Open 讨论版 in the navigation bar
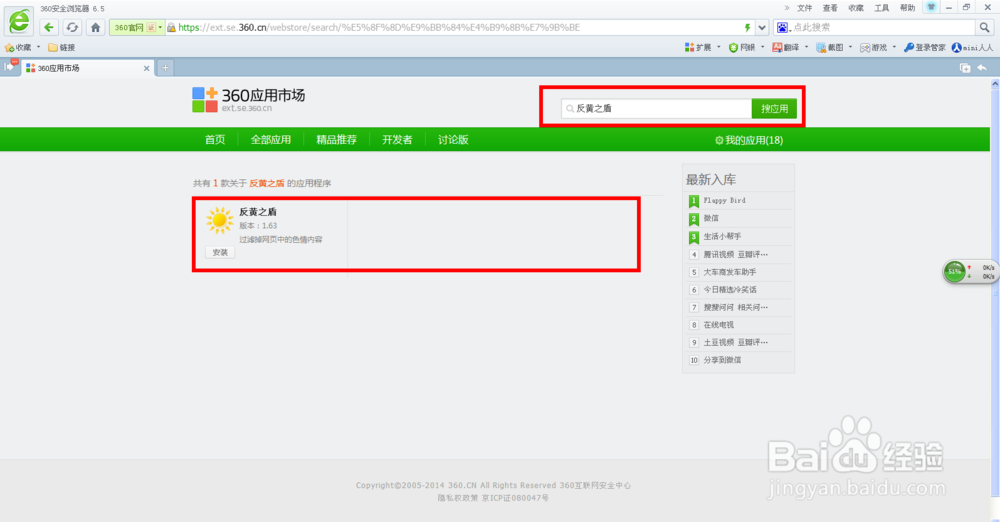This screenshot has height=522, width=1000. point(453,140)
